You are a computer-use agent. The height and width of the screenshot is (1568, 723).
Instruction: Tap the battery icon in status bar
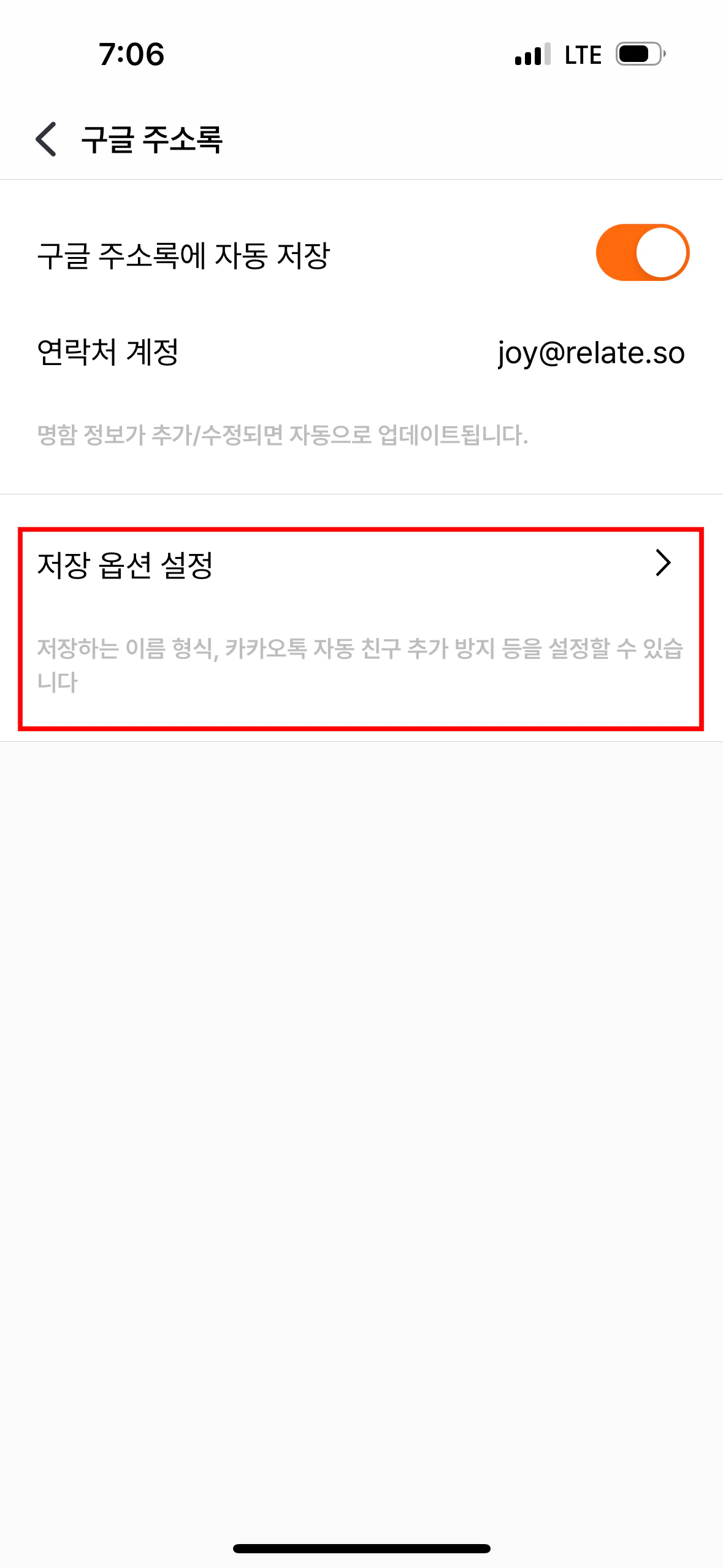pyautogui.click(x=640, y=54)
